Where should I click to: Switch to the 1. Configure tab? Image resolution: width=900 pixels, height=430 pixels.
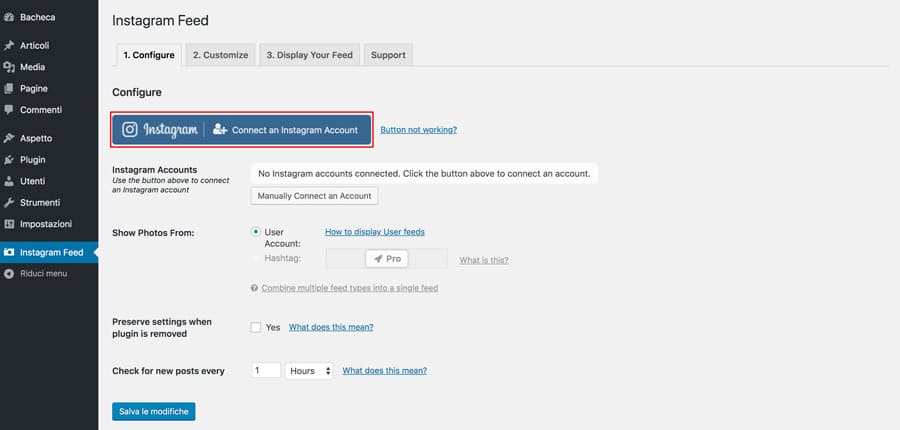[x=149, y=55]
